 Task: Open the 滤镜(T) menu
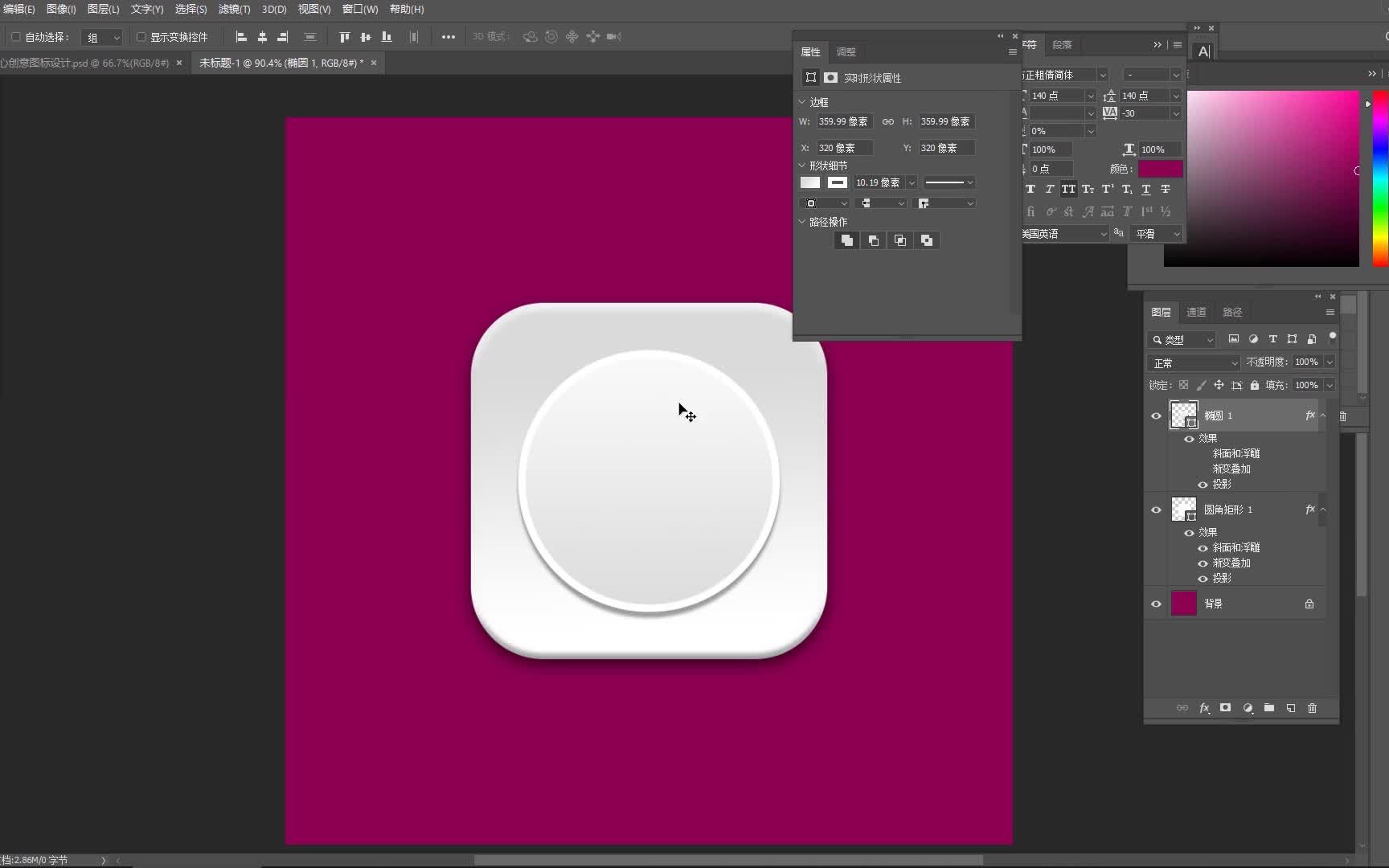[234, 9]
